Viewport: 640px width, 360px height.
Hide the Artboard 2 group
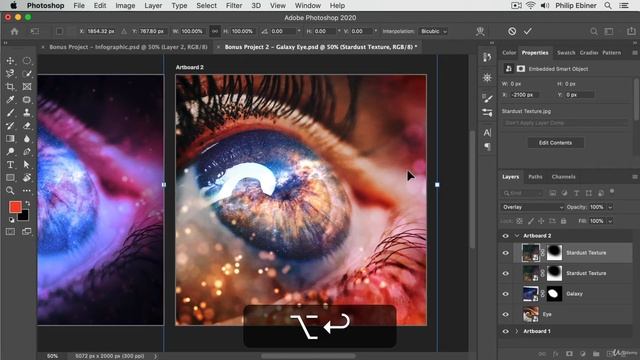tap(506, 236)
